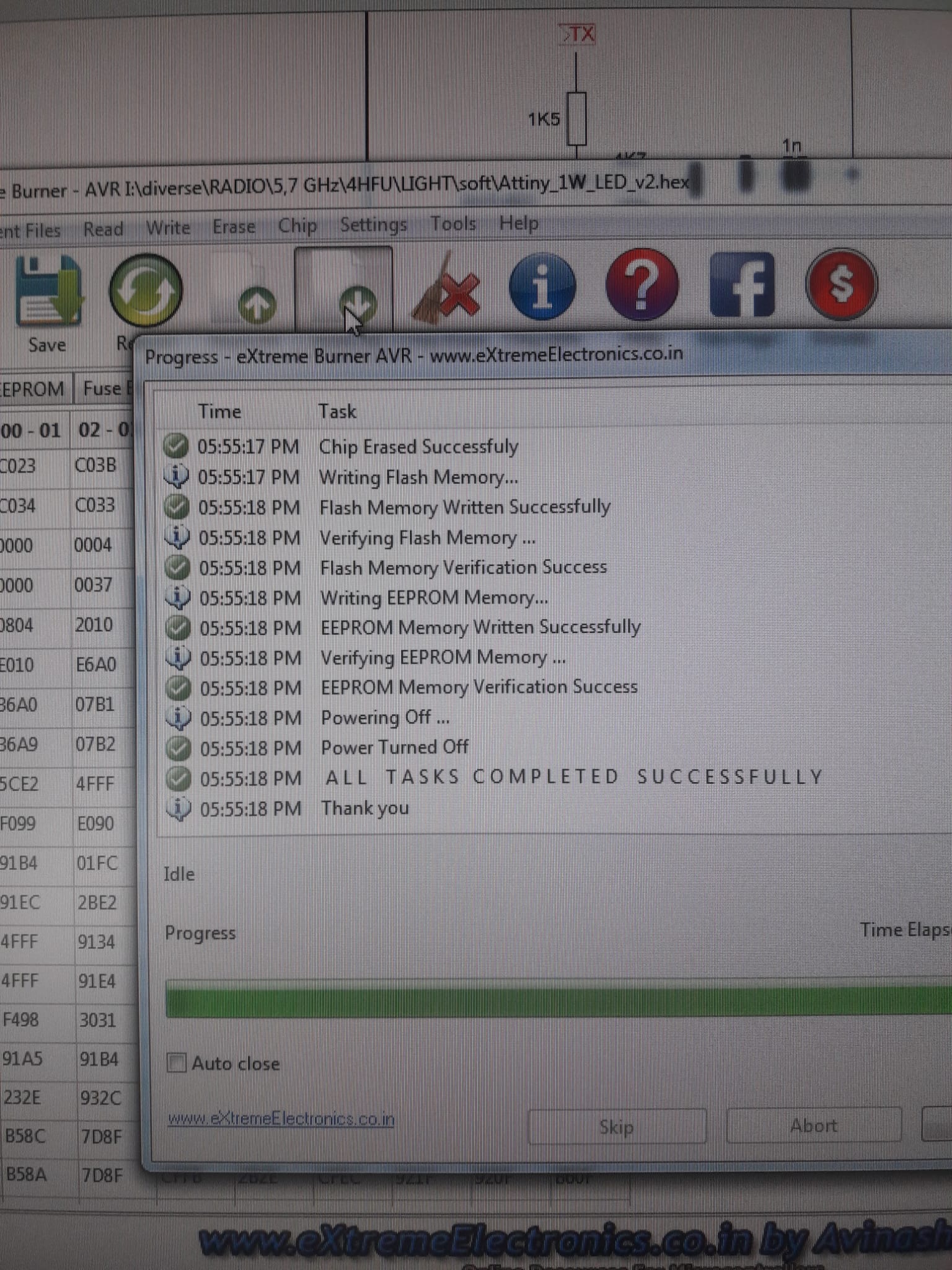Image resolution: width=952 pixels, height=1270 pixels.
Task: Open the Read menu
Action: point(104,229)
